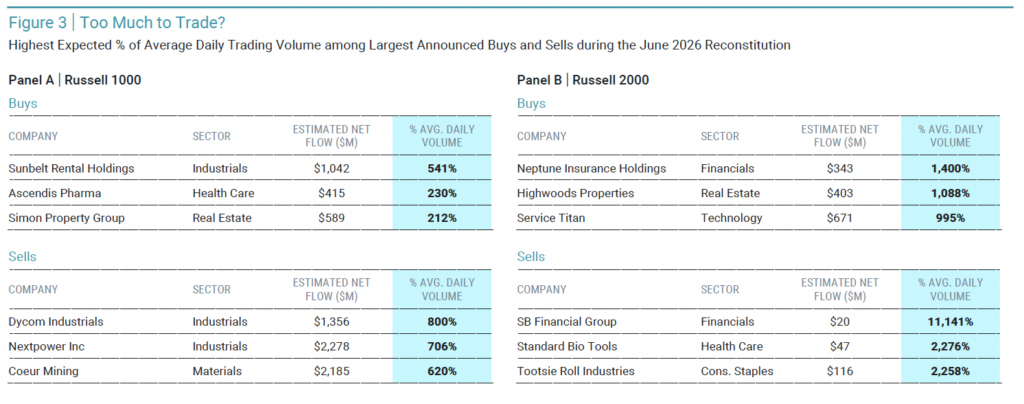The height and width of the screenshot is (404, 1024).
Task: Click the Nextpower Inc $2,278 net flow
Action: pos(330,347)
